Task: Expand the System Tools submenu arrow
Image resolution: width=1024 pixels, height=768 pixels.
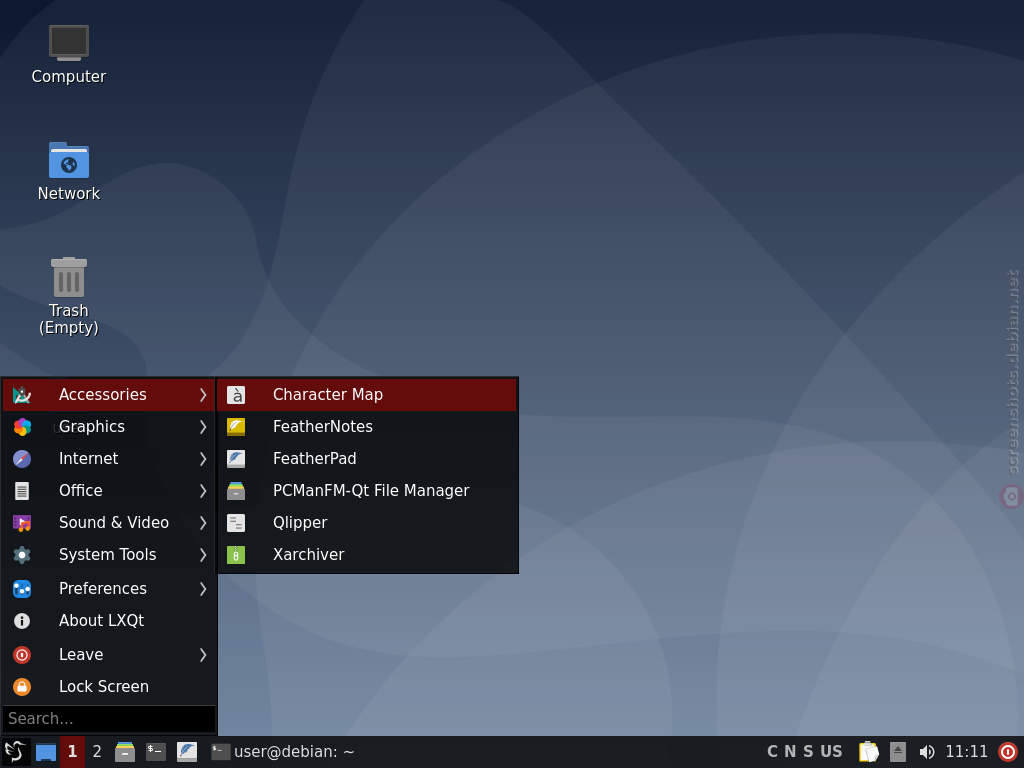Action: click(x=203, y=554)
